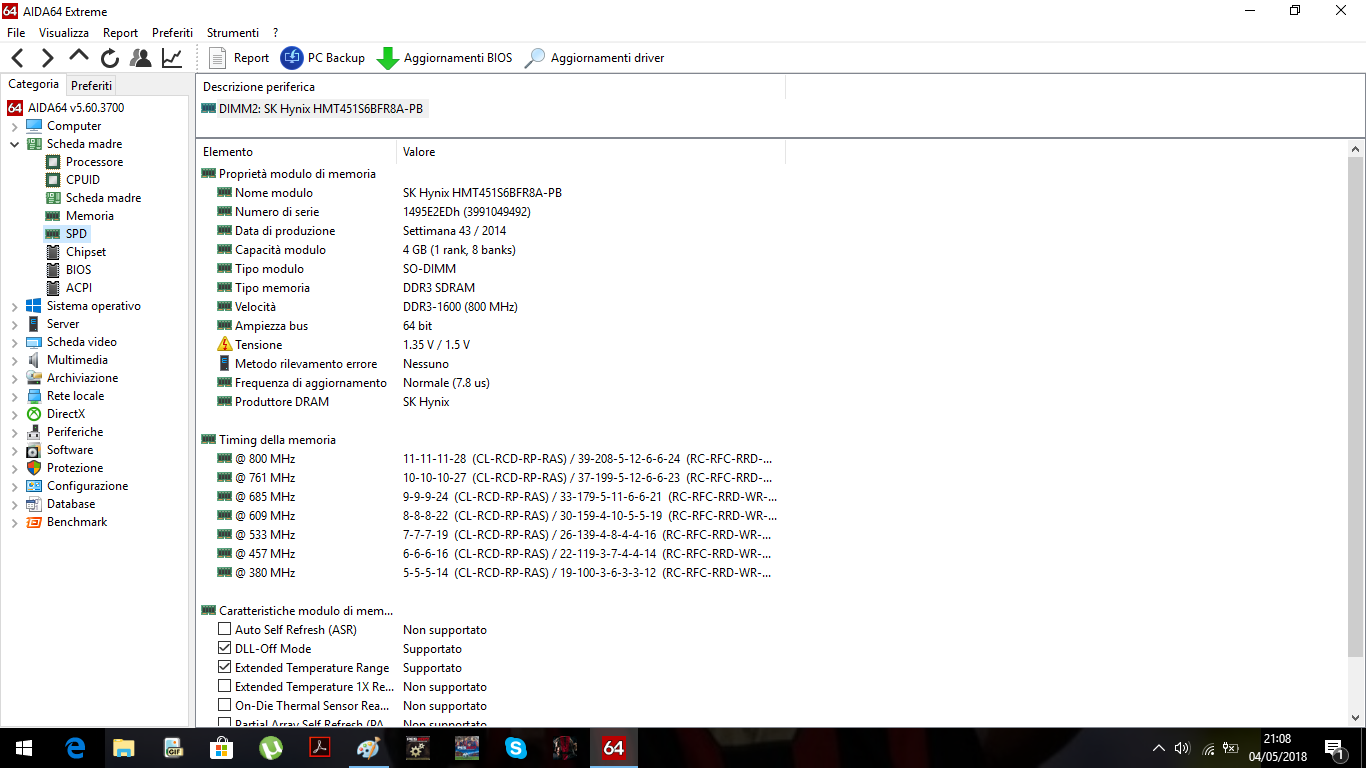1366x768 pixels.
Task: Click the Back navigation arrow
Action: (18, 58)
